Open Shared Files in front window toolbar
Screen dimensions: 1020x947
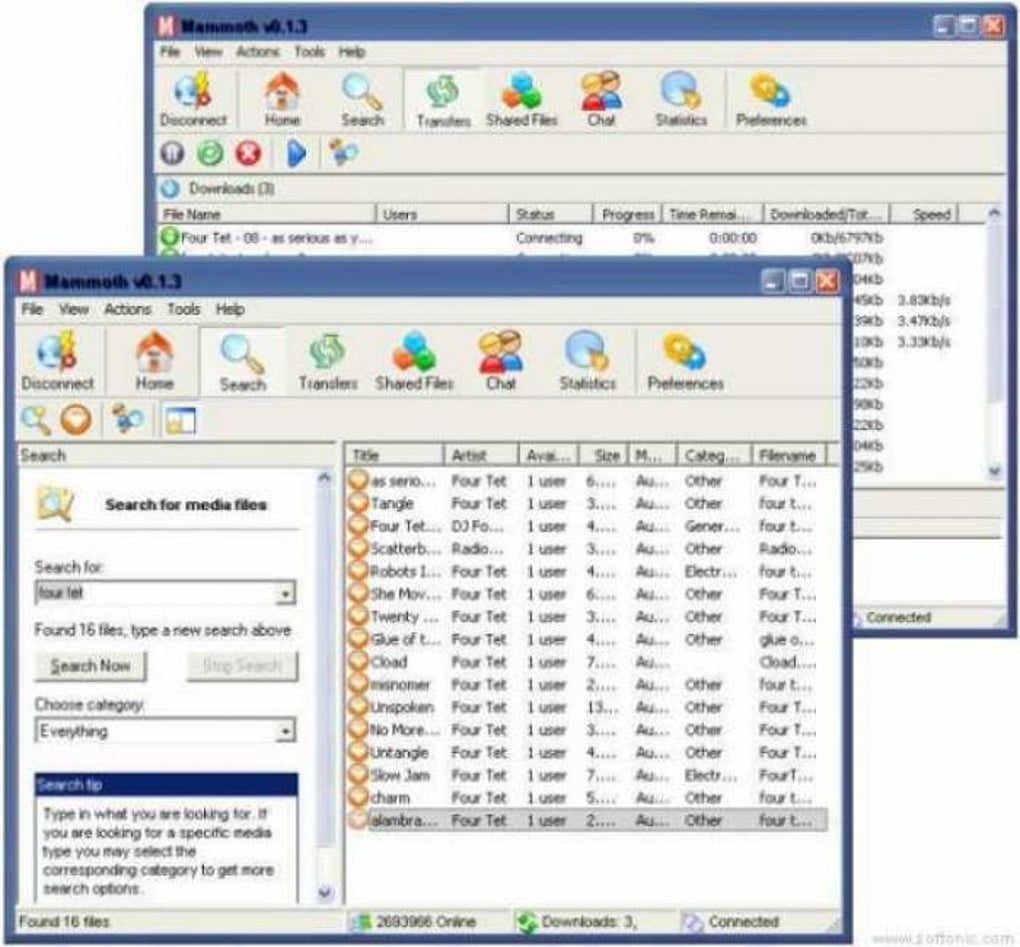pos(414,361)
